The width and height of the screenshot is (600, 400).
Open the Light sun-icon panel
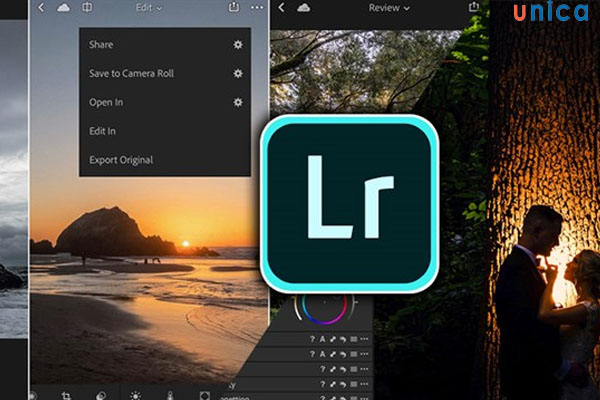[135, 395]
